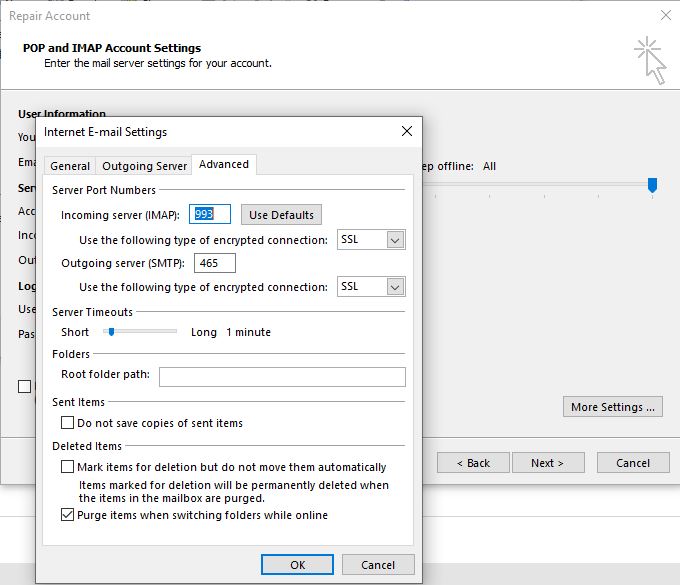Click the Use Defaults button

click(281, 215)
